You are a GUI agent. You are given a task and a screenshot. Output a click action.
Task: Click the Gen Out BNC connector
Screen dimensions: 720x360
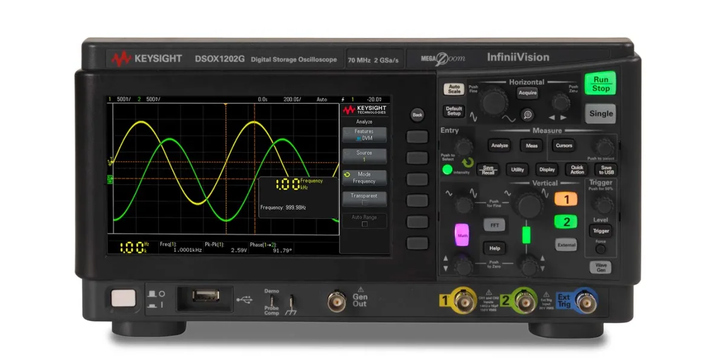(337, 302)
